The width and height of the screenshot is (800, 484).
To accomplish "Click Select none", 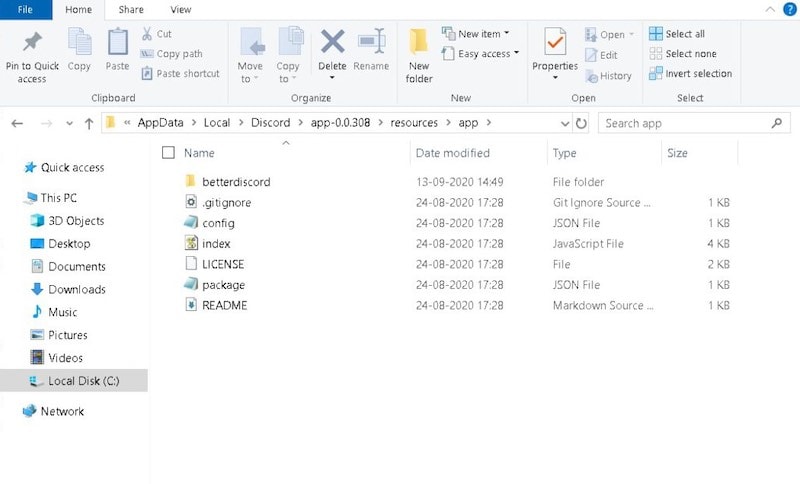I will click(683, 54).
